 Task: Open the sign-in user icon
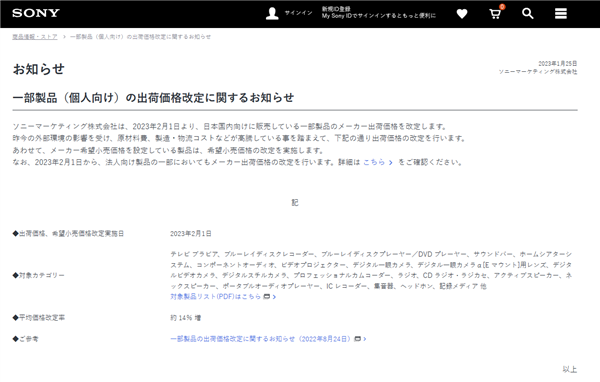click(272, 13)
